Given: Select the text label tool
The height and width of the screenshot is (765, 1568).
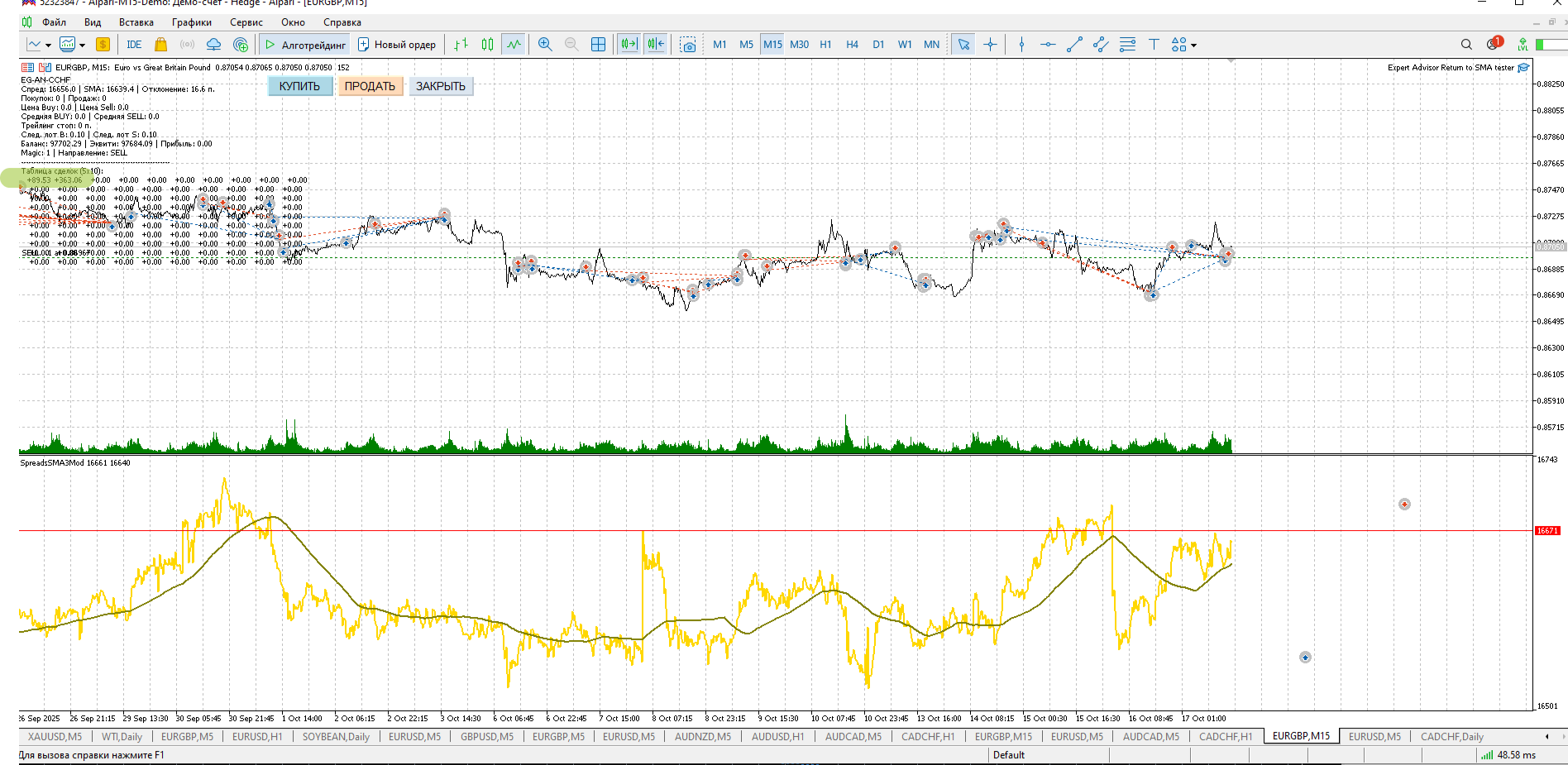Looking at the screenshot, I should [x=1154, y=45].
